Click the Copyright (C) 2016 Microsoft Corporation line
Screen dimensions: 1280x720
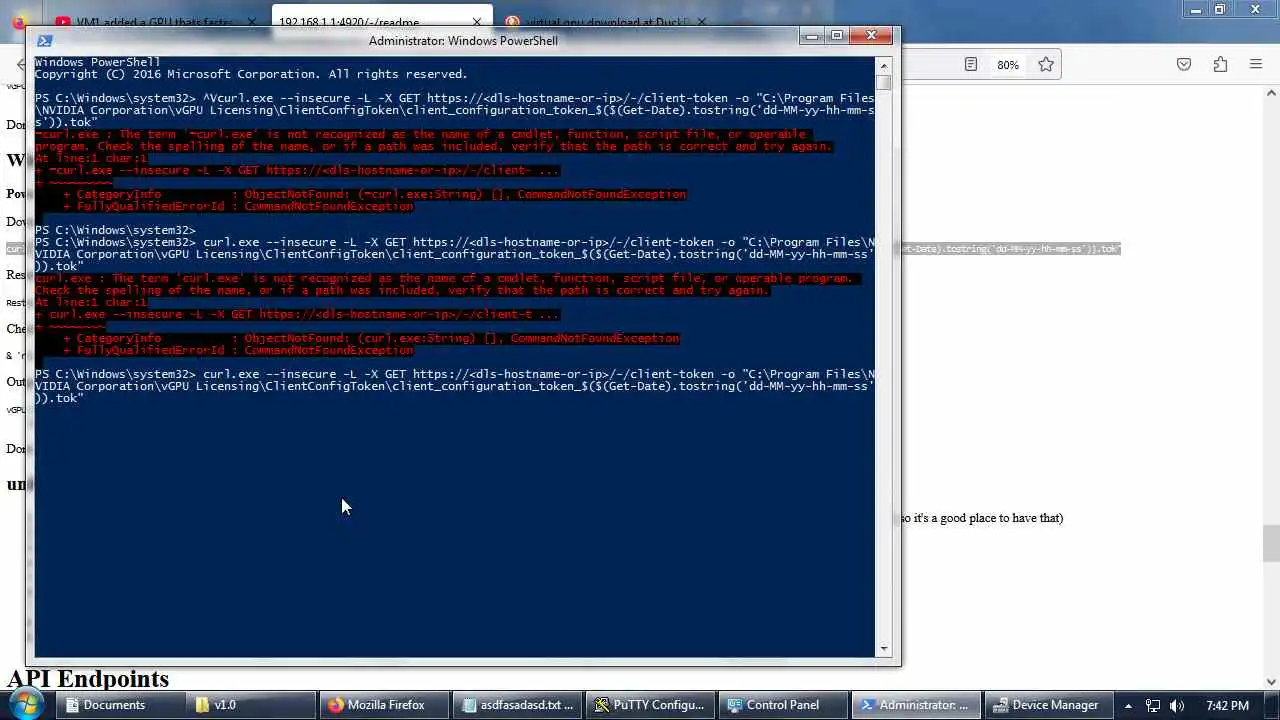click(x=251, y=74)
